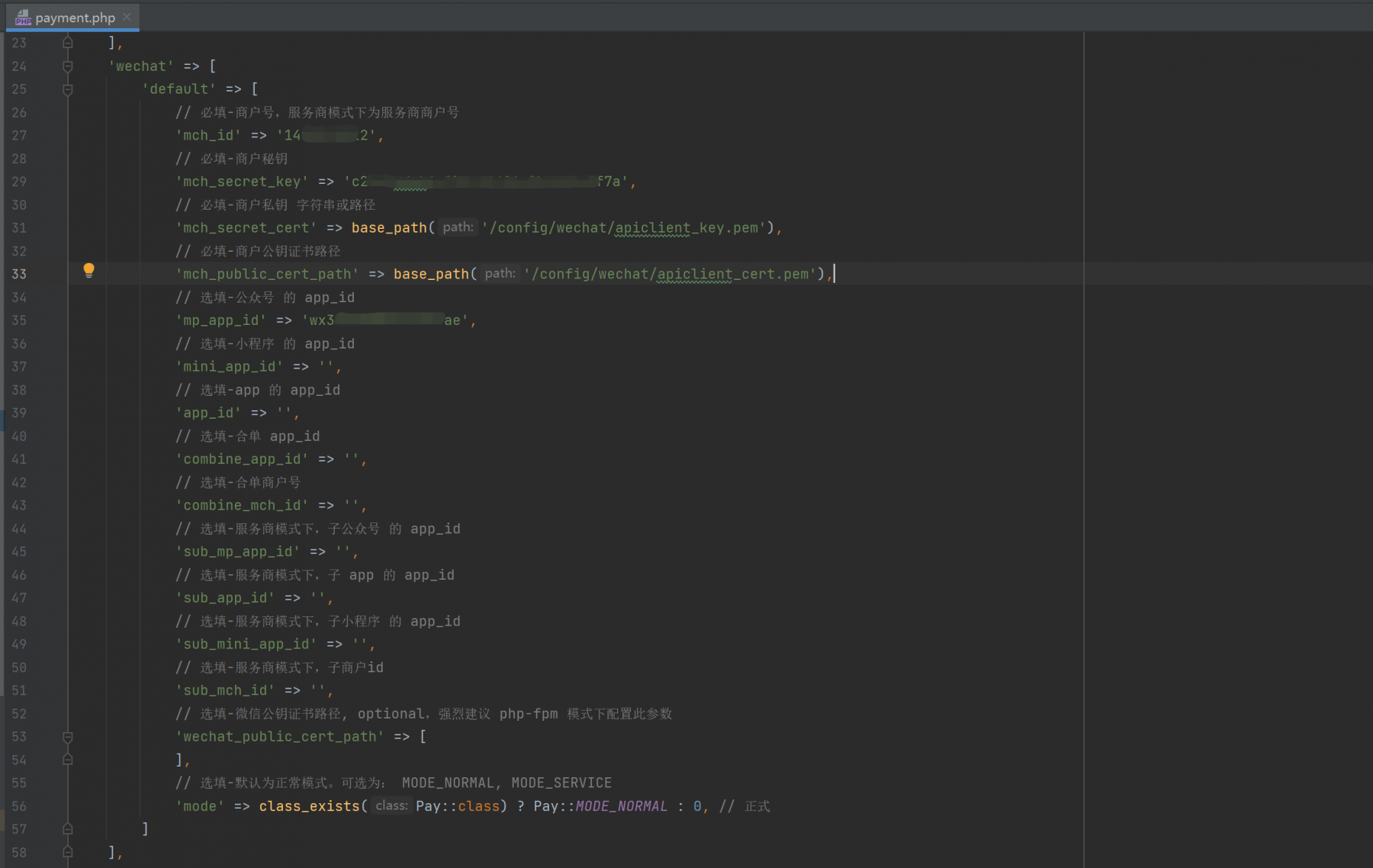Click line number 33 in the gutter
Image resolution: width=1373 pixels, height=868 pixels.
(x=19, y=274)
